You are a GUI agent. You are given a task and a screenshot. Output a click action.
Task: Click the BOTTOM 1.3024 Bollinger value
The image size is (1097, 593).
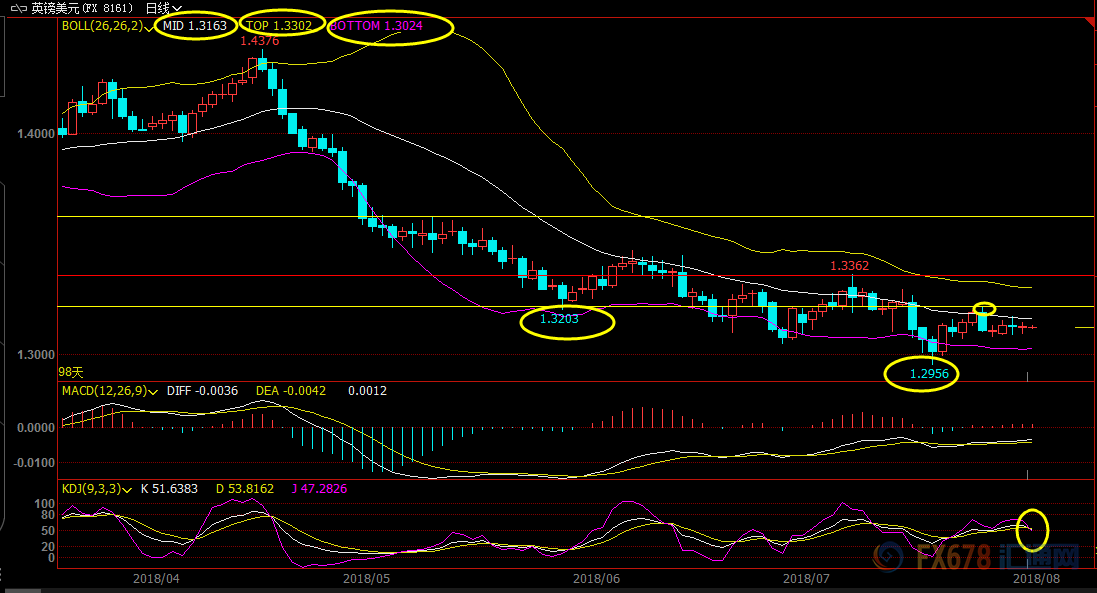click(384, 26)
